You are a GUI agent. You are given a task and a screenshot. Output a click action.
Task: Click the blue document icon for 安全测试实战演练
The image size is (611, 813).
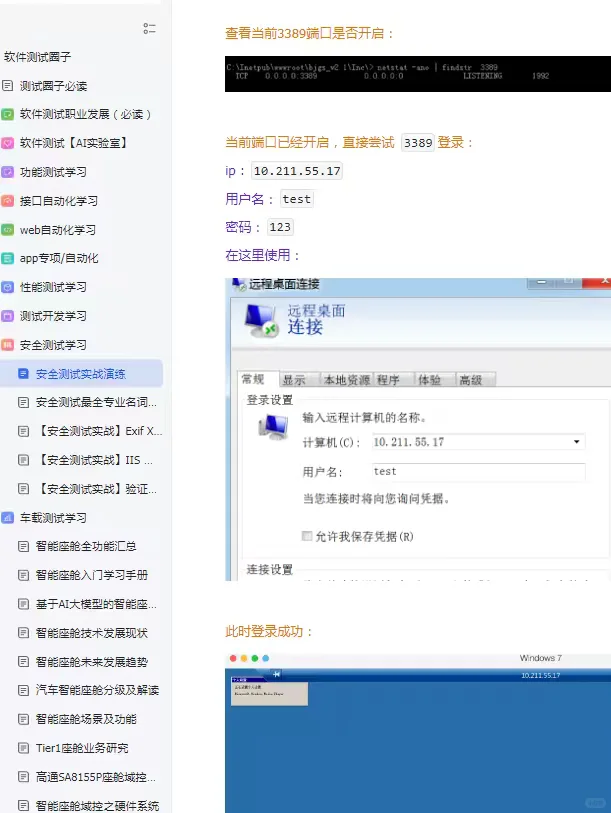(23, 373)
